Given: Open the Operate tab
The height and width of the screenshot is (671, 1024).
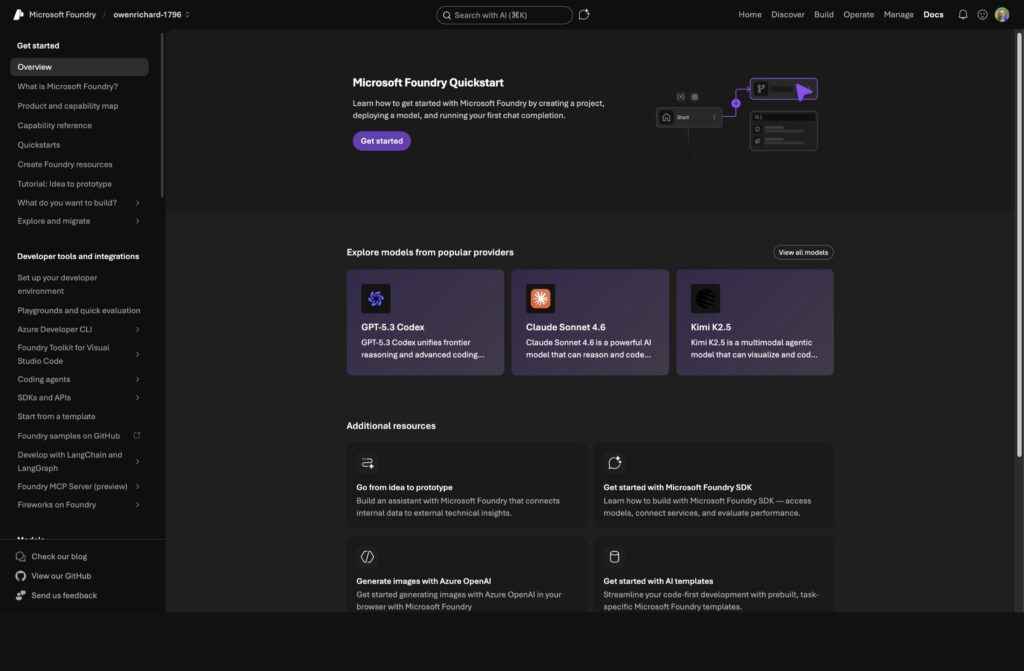Looking at the screenshot, I should coord(858,14).
